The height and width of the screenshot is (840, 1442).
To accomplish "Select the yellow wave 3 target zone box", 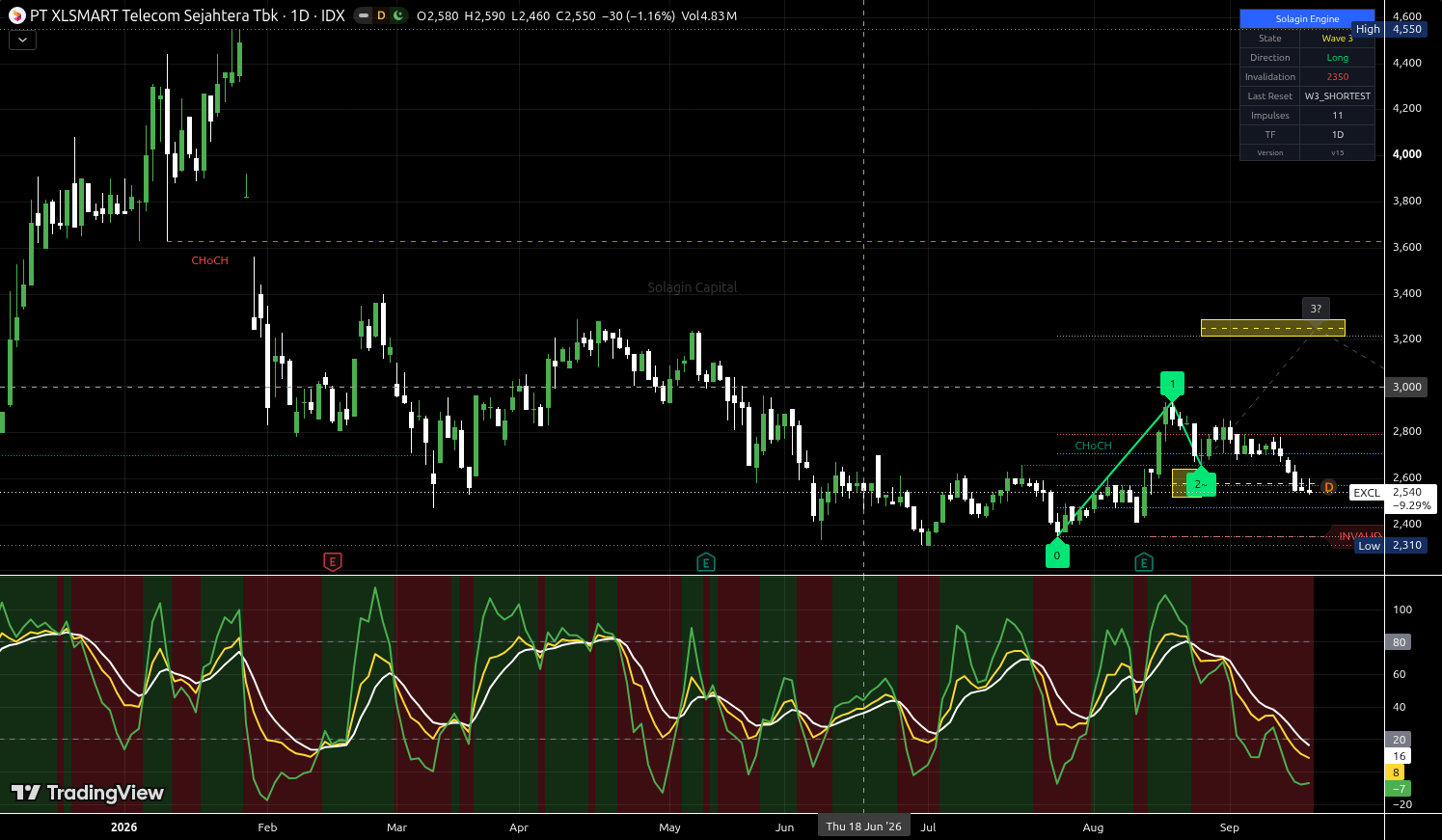I will point(1272,328).
